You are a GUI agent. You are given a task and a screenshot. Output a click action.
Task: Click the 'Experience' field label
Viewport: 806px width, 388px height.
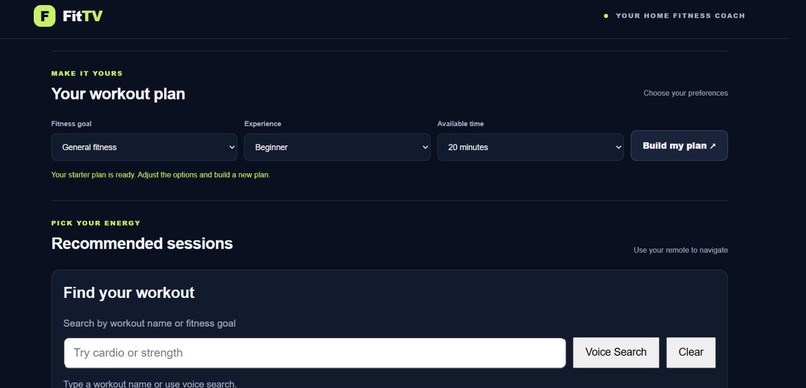coord(263,124)
